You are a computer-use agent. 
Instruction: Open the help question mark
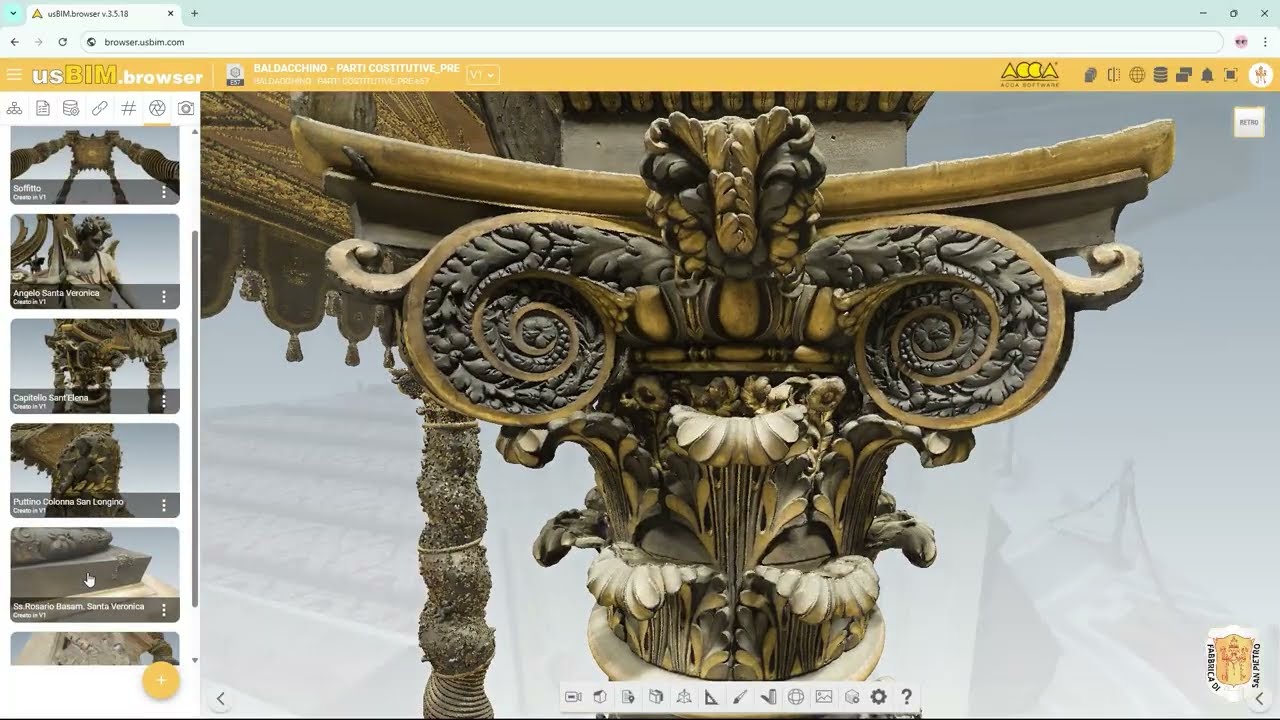[x=906, y=697]
